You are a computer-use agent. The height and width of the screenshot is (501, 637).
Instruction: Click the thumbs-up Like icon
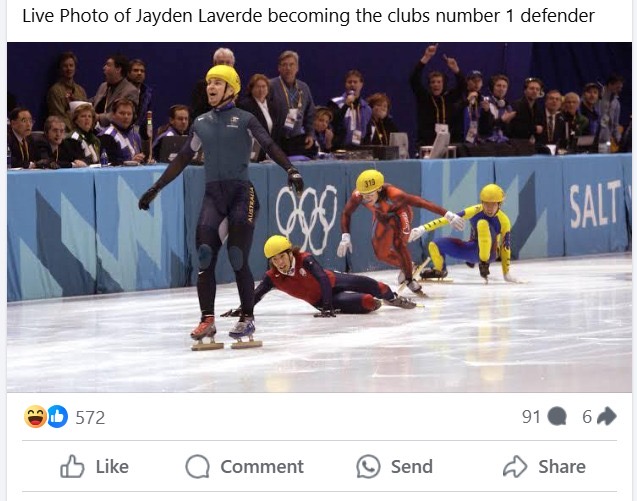[x=72, y=466]
